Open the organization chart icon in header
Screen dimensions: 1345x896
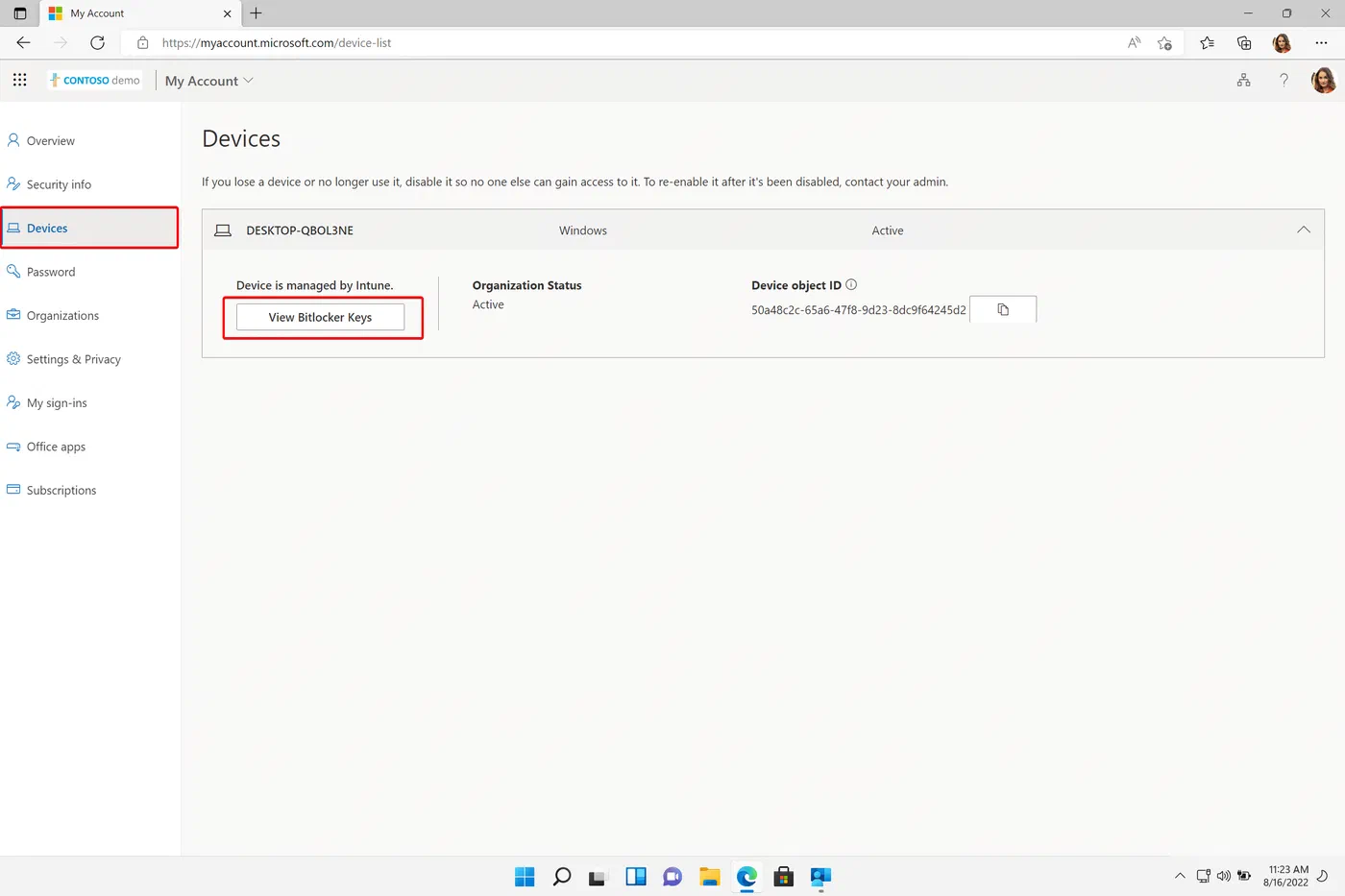1244,81
